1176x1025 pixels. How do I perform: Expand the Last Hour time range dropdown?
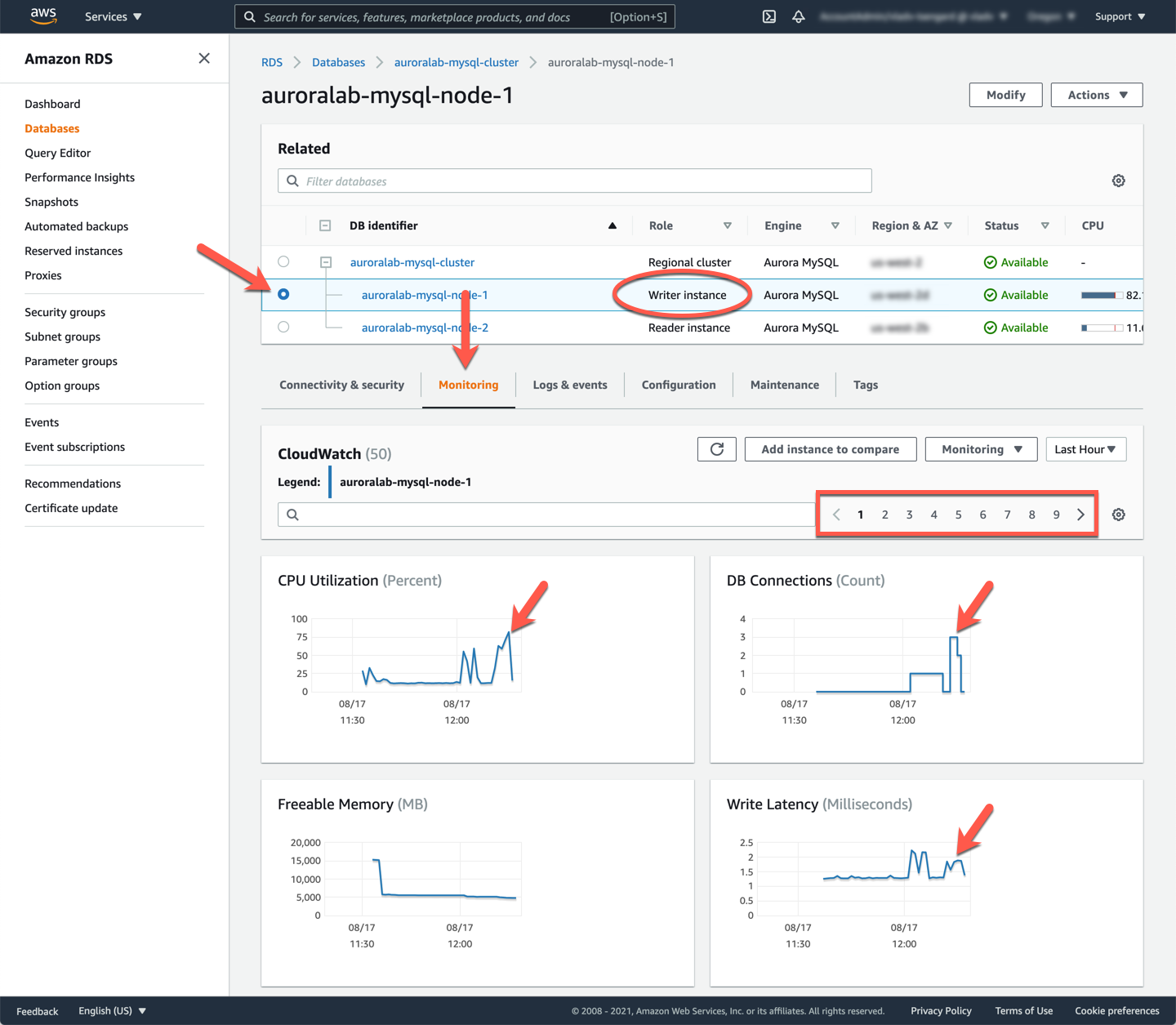(x=1085, y=449)
